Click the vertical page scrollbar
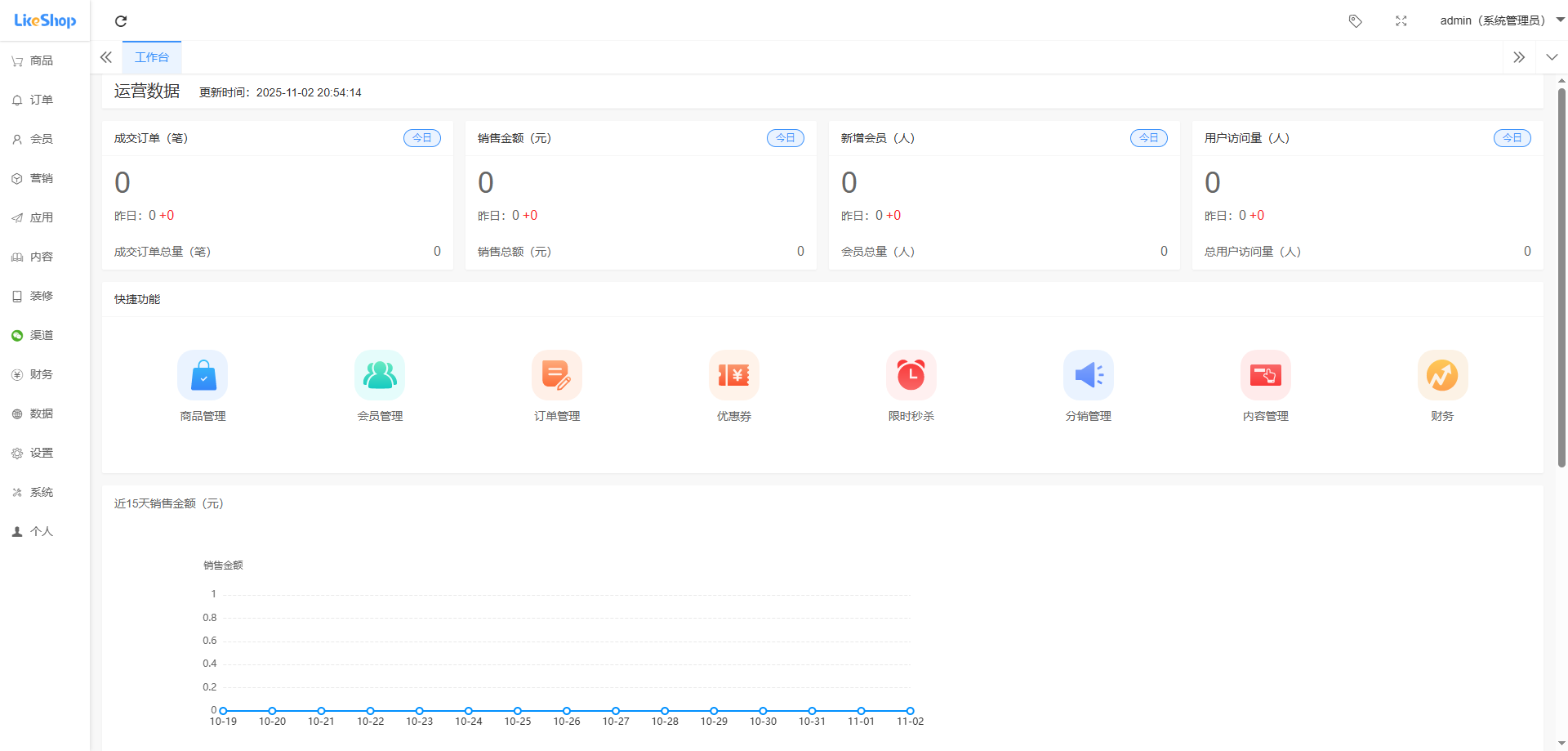Screen dimensions: 1568x751 point(1561,278)
